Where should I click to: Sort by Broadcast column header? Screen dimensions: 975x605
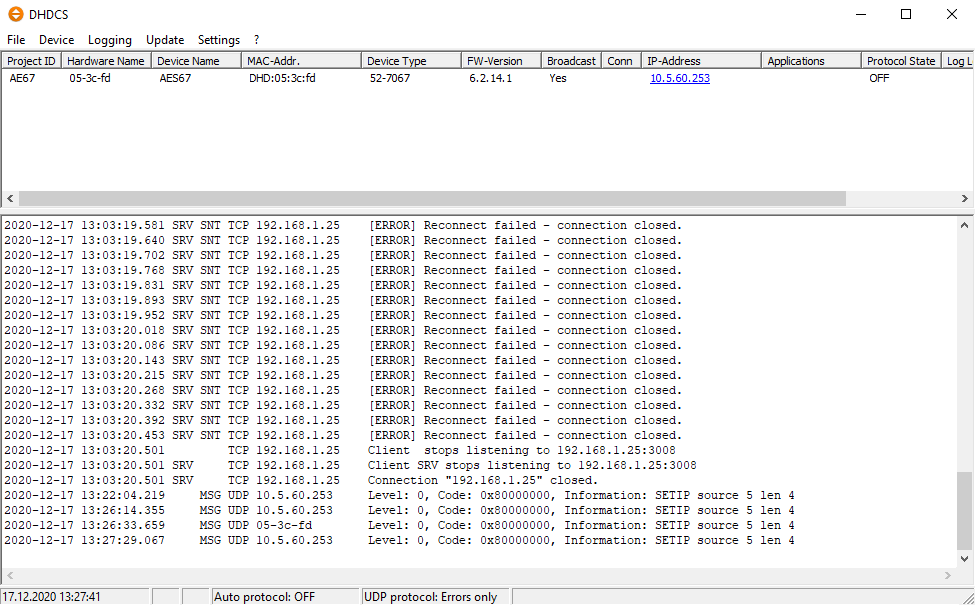571,61
